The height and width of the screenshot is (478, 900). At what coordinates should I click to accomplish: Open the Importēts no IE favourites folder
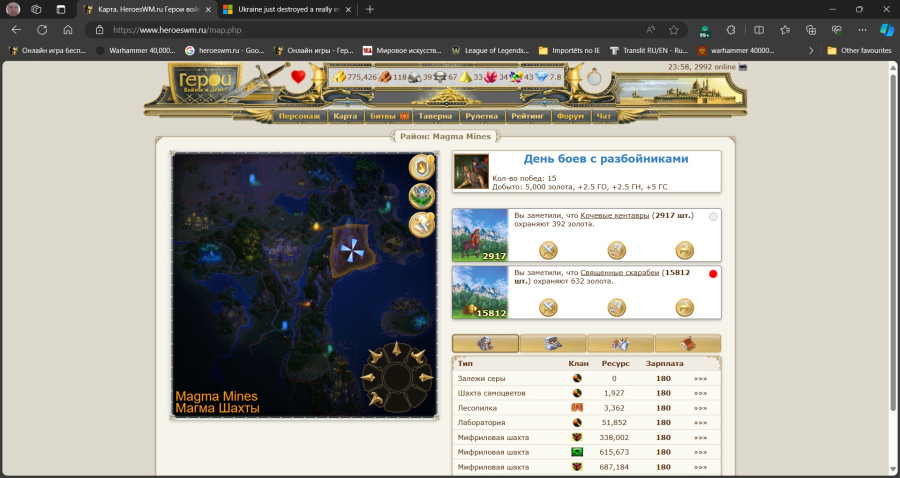(569, 50)
